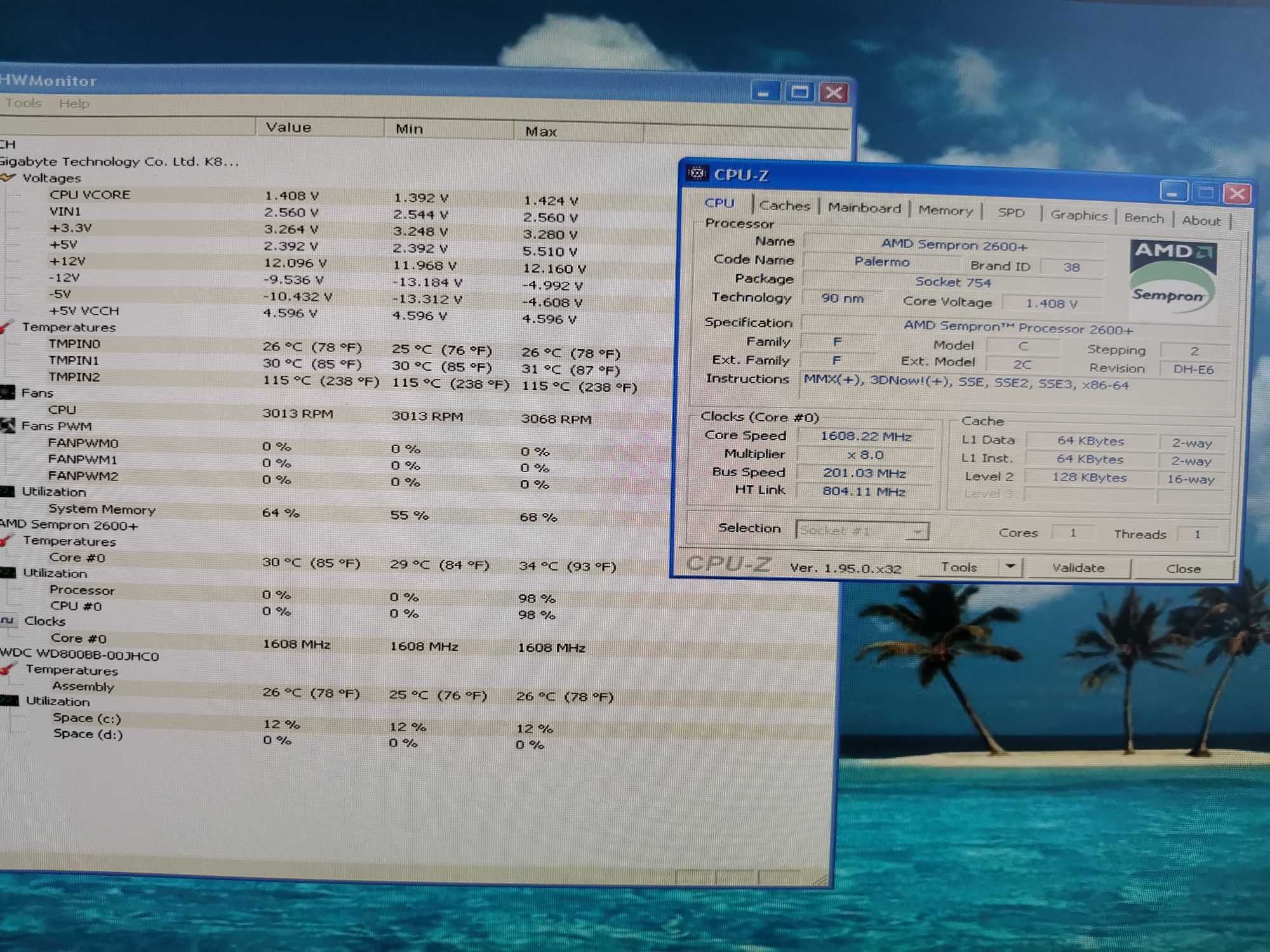Click the Tools button in CPU-Z
Viewport: 1270px width, 952px height.
coord(959,567)
